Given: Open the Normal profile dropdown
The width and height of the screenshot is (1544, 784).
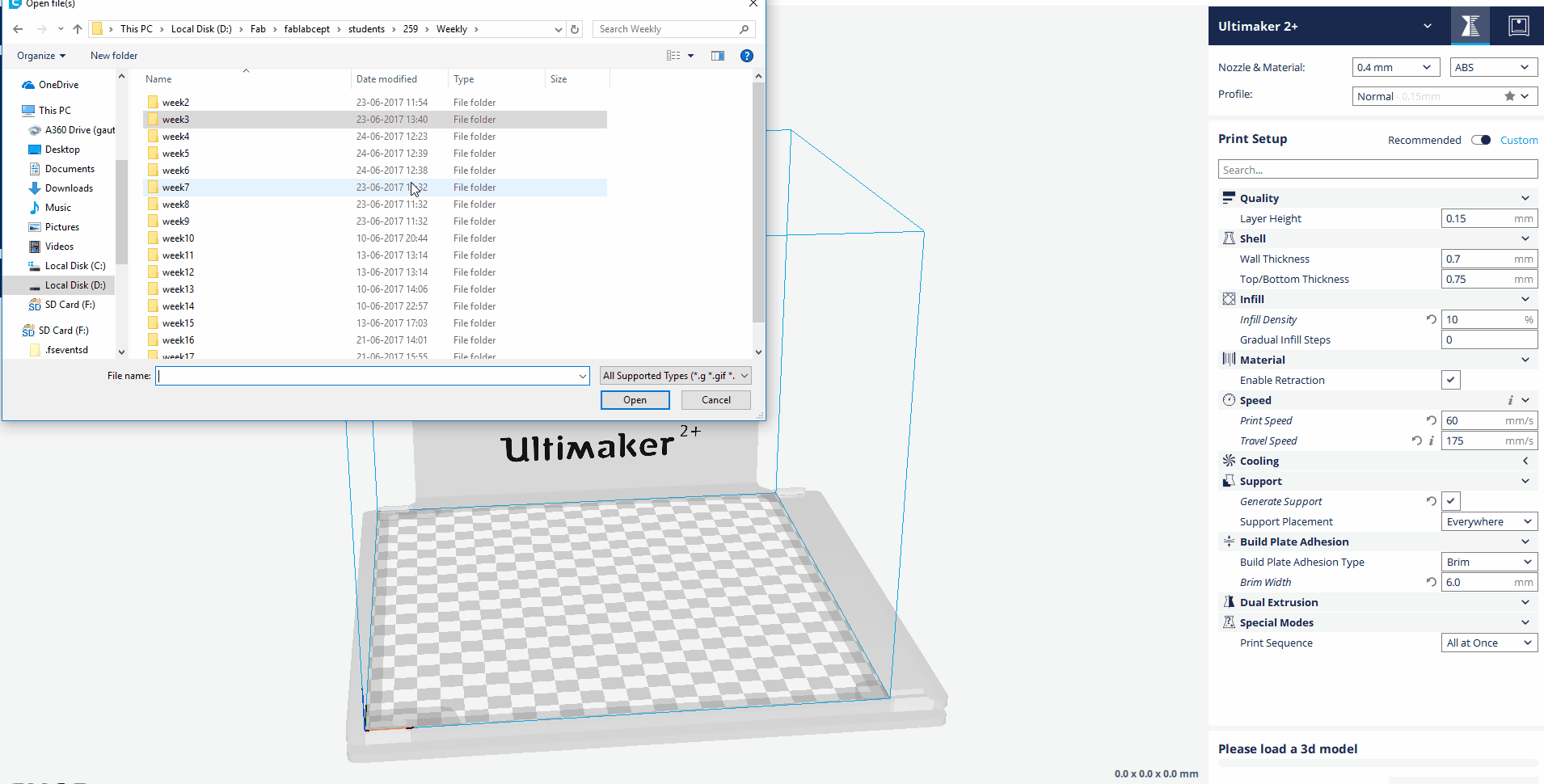Looking at the screenshot, I should tap(1445, 96).
